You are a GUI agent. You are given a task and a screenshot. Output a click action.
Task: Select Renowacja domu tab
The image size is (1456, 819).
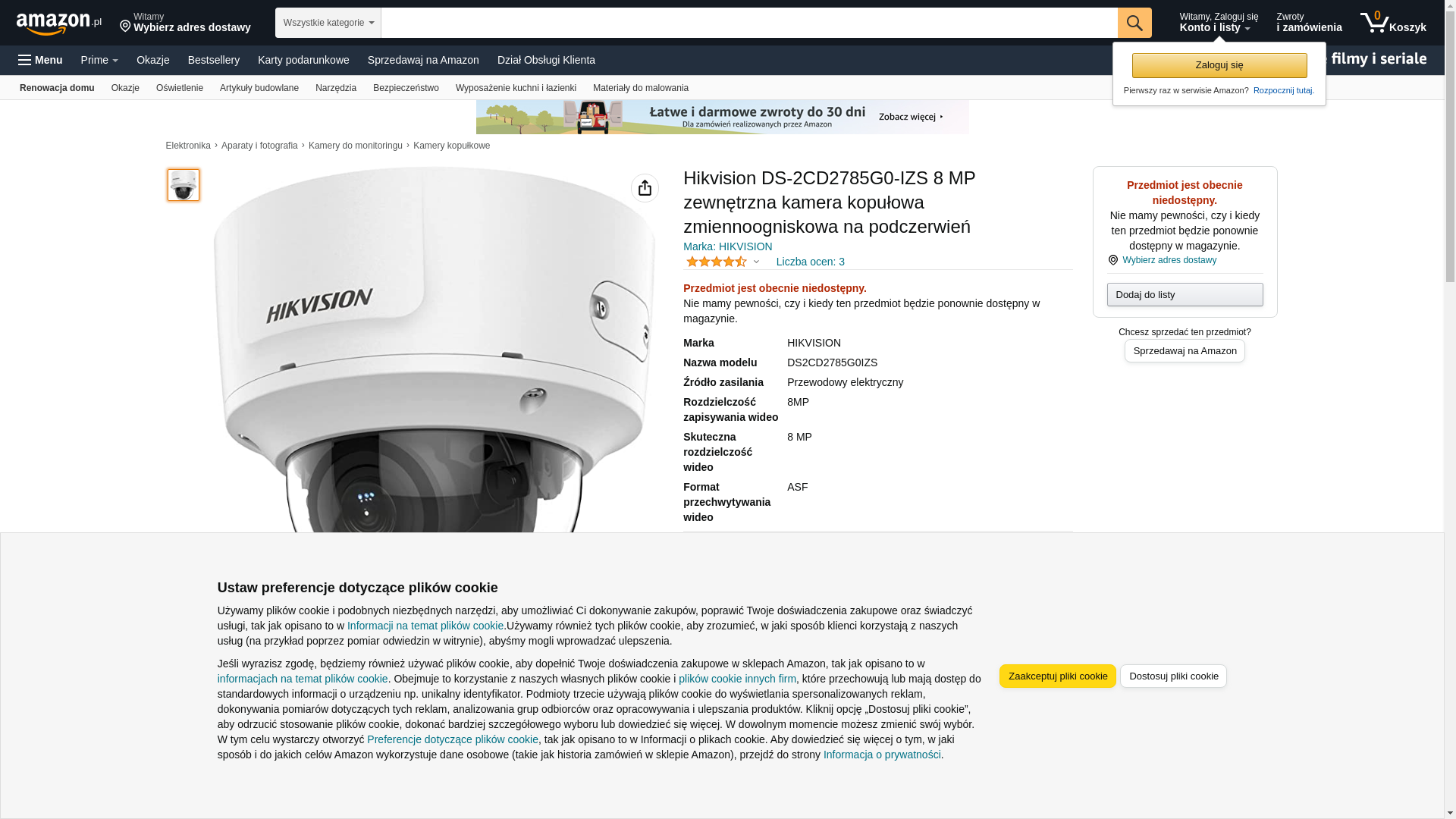(57, 88)
